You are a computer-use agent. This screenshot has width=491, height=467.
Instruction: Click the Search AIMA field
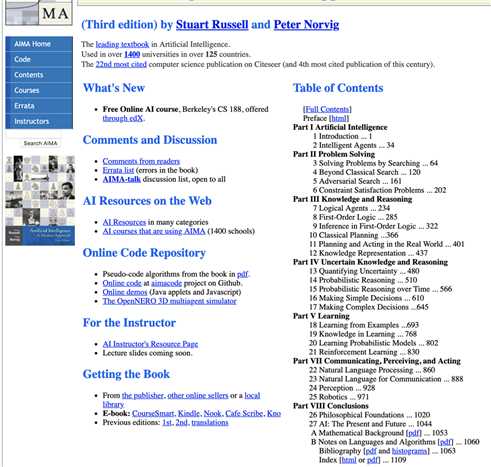[40, 143]
